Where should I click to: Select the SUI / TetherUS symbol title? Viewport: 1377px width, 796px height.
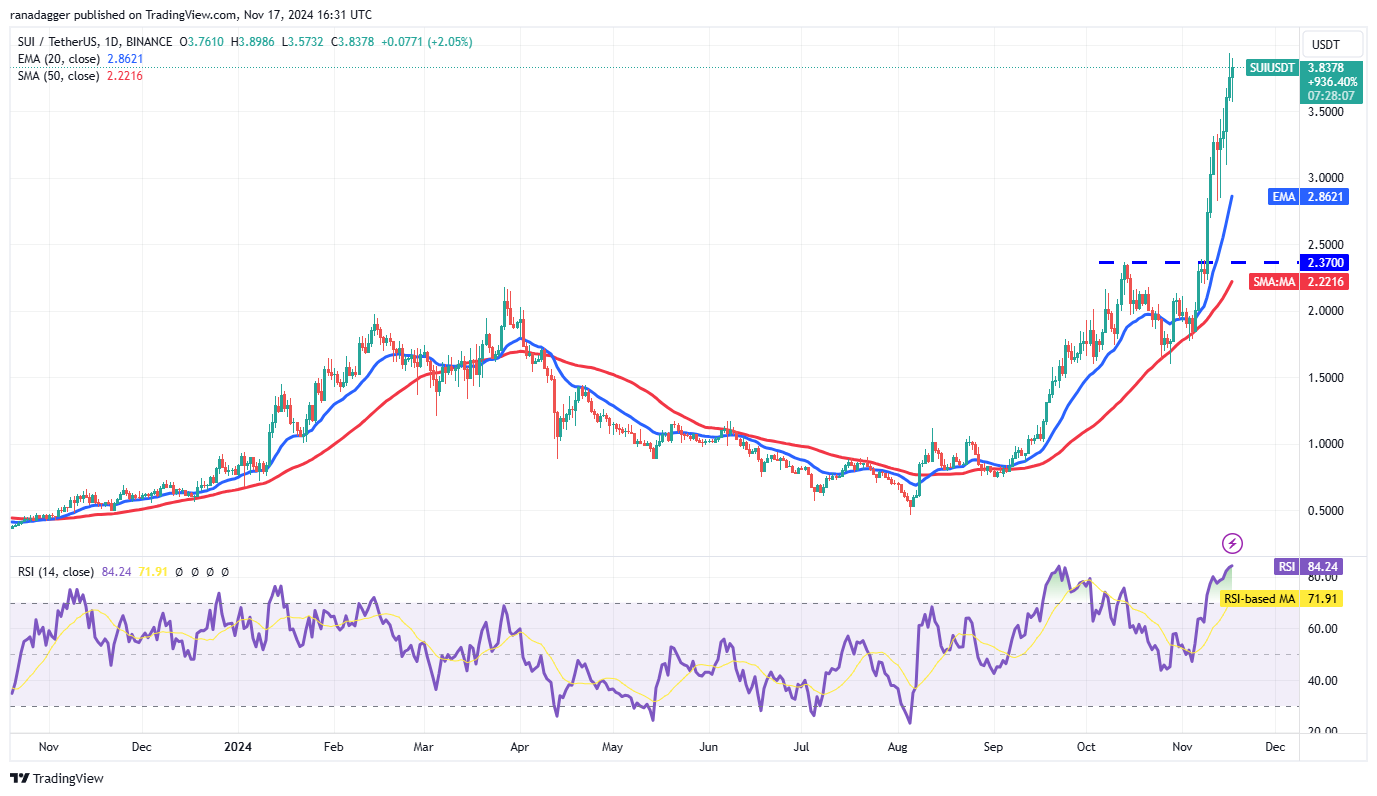(x=95, y=42)
